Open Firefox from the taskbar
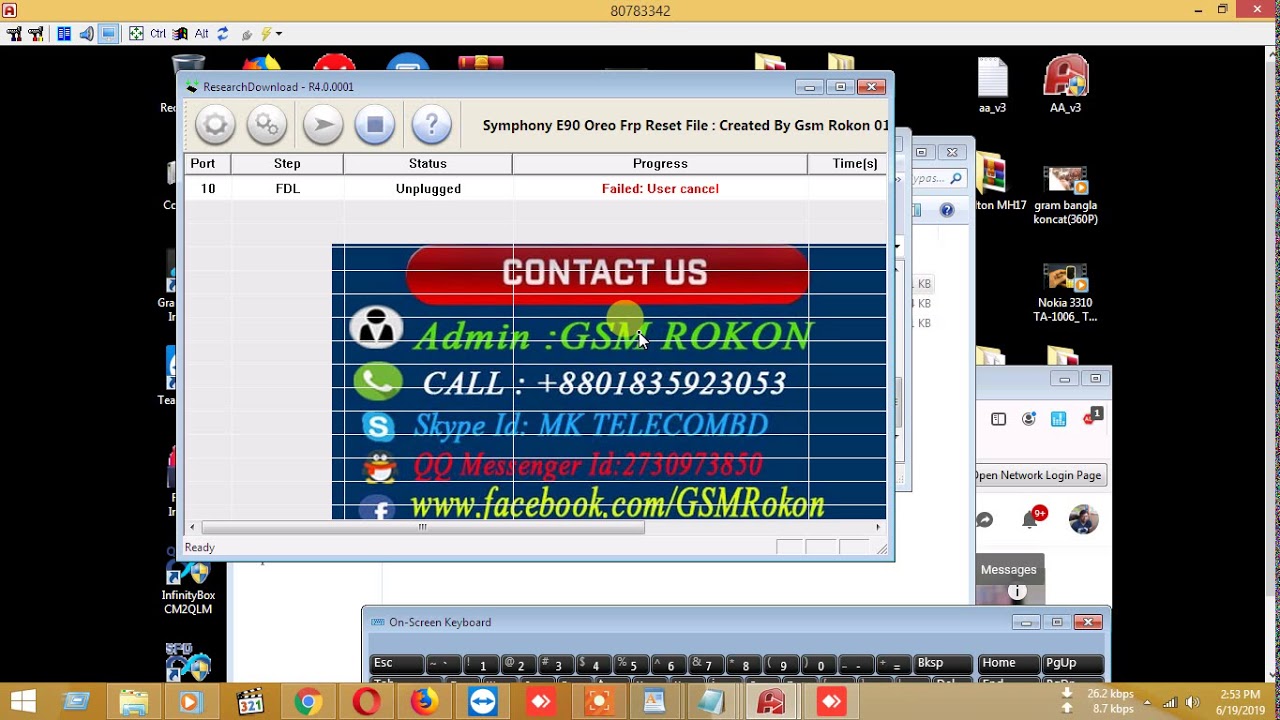The width and height of the screenshot is (1280, 720). coord(424,702)
